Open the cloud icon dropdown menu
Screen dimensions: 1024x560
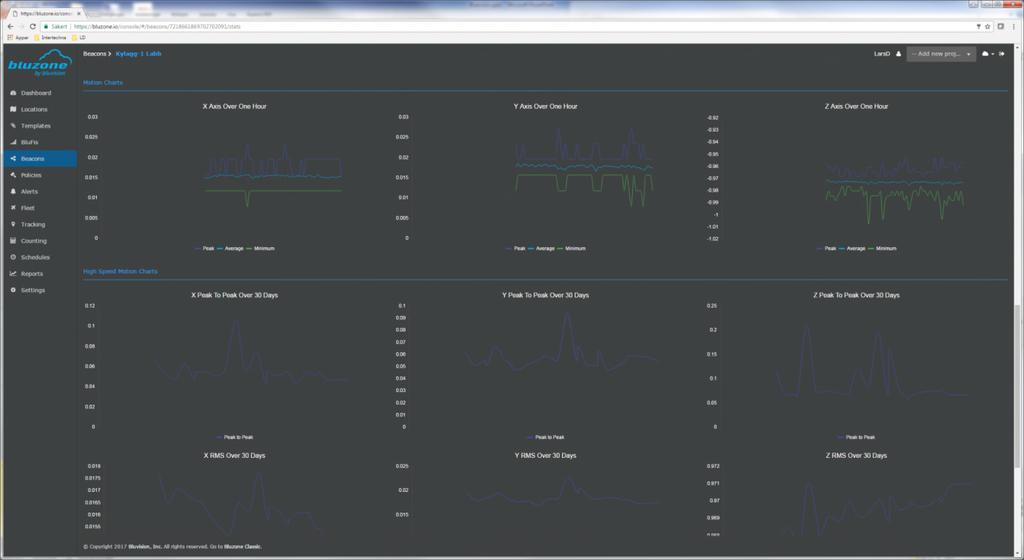[987, 54]
